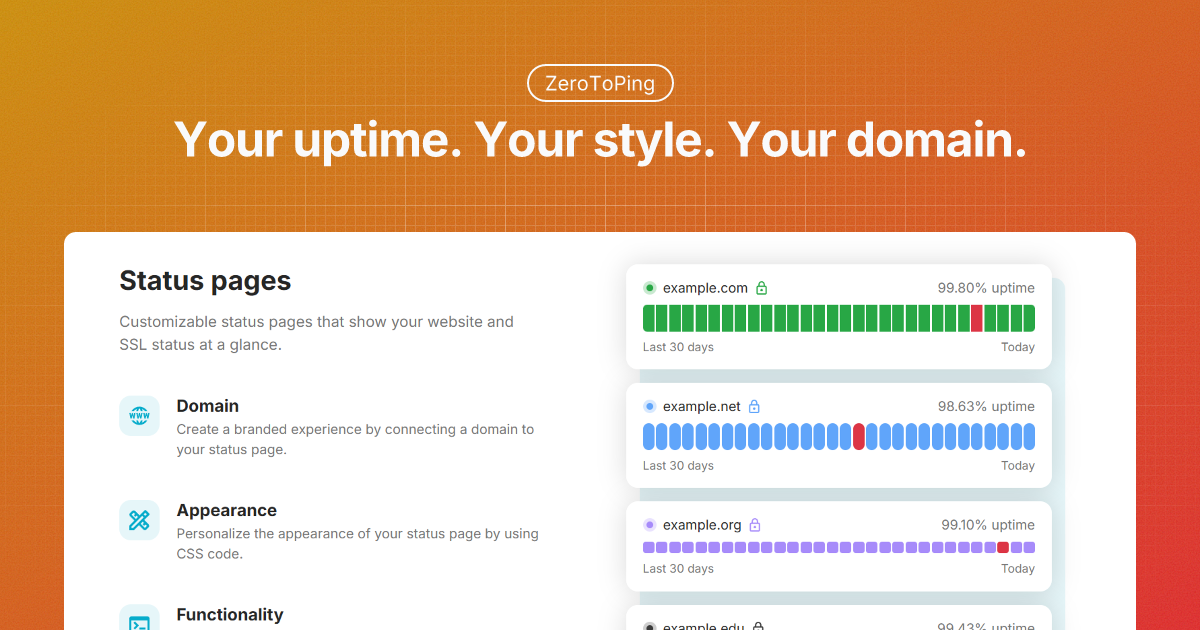Select the red outage segment in example.net bar
The image size is (1200, 630).
tap(859, 437)
